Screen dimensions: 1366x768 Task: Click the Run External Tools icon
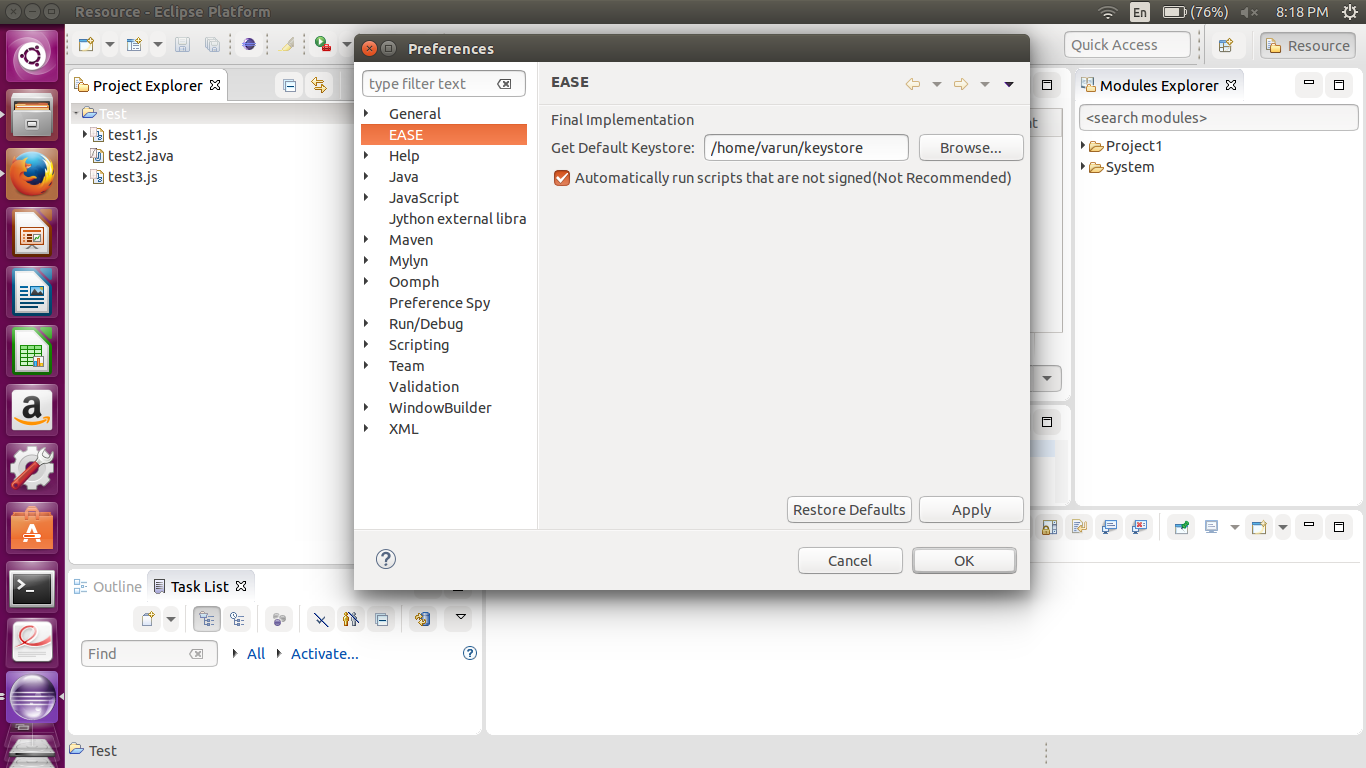click(323, 44)
